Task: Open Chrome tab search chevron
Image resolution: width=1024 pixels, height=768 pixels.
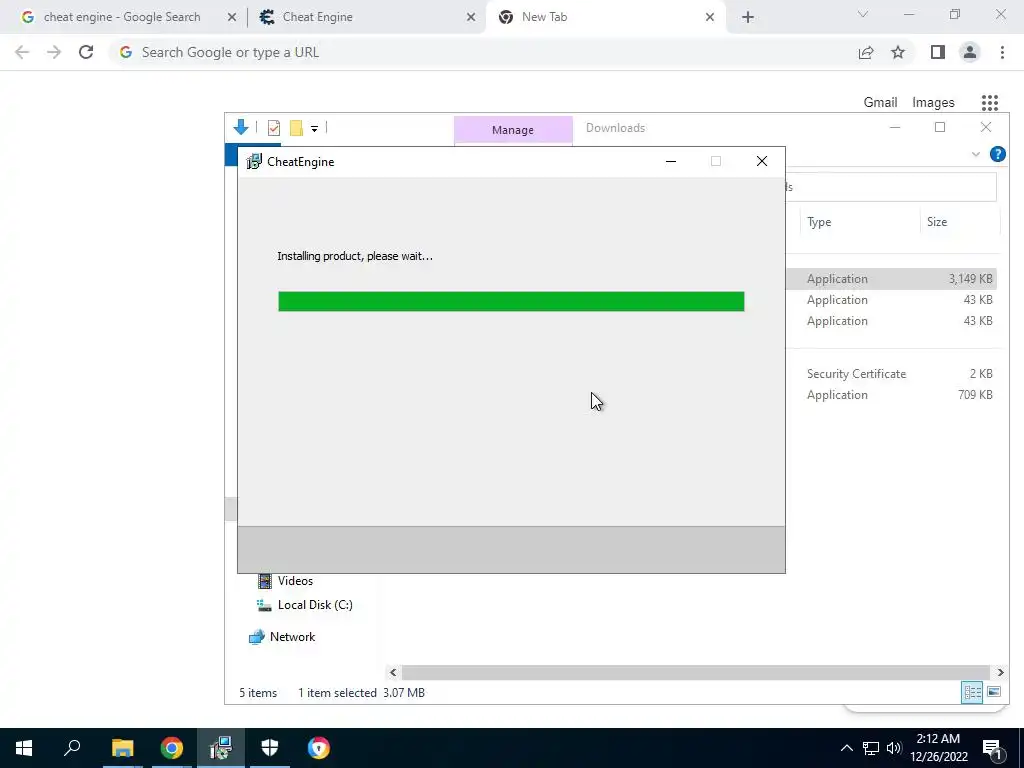Action: 863,14
